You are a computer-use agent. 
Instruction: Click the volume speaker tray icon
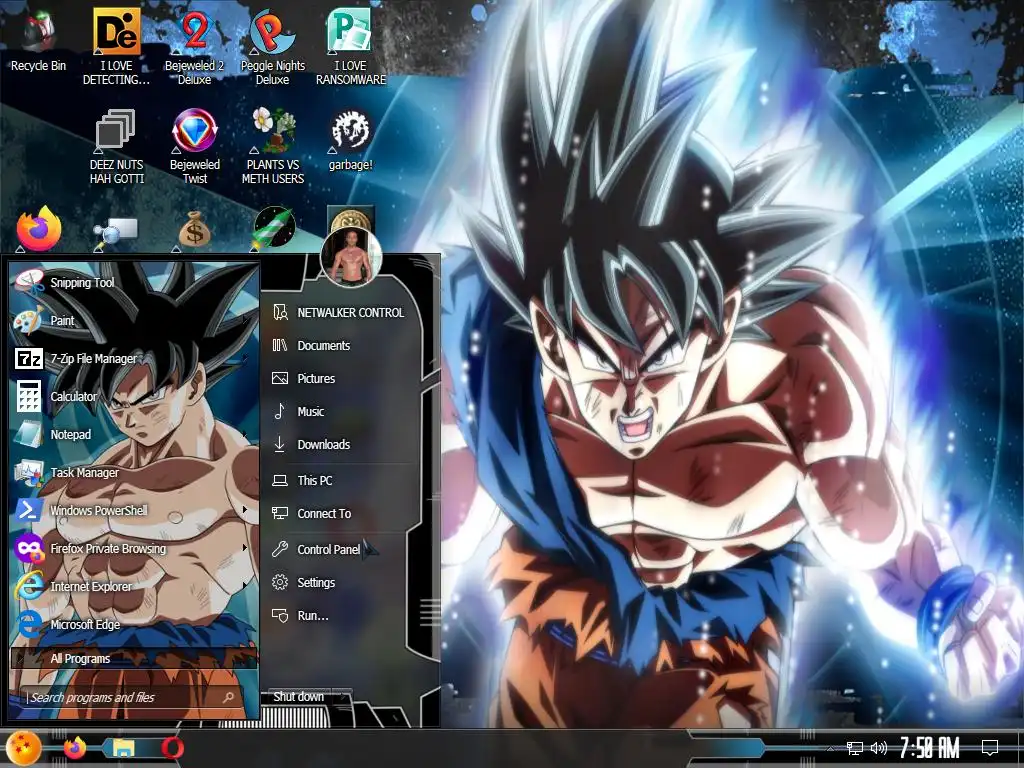879,748
